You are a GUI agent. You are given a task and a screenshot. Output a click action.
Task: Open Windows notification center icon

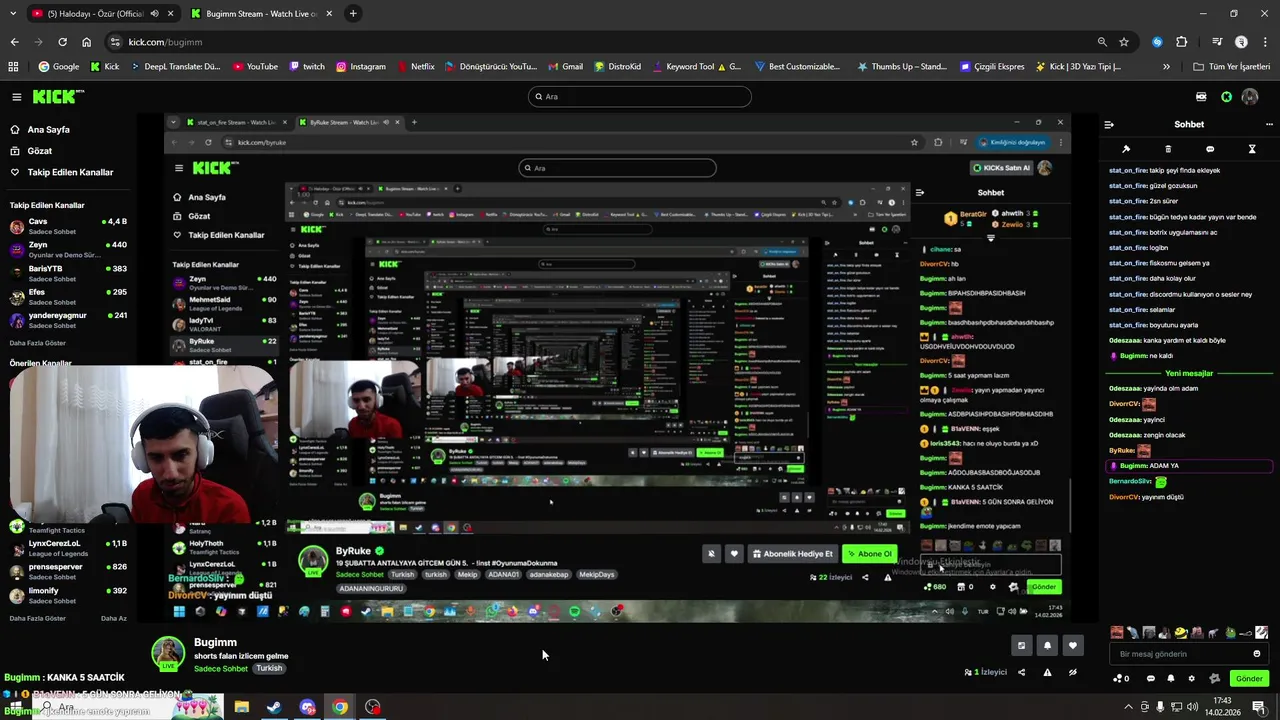(1259, 707)
